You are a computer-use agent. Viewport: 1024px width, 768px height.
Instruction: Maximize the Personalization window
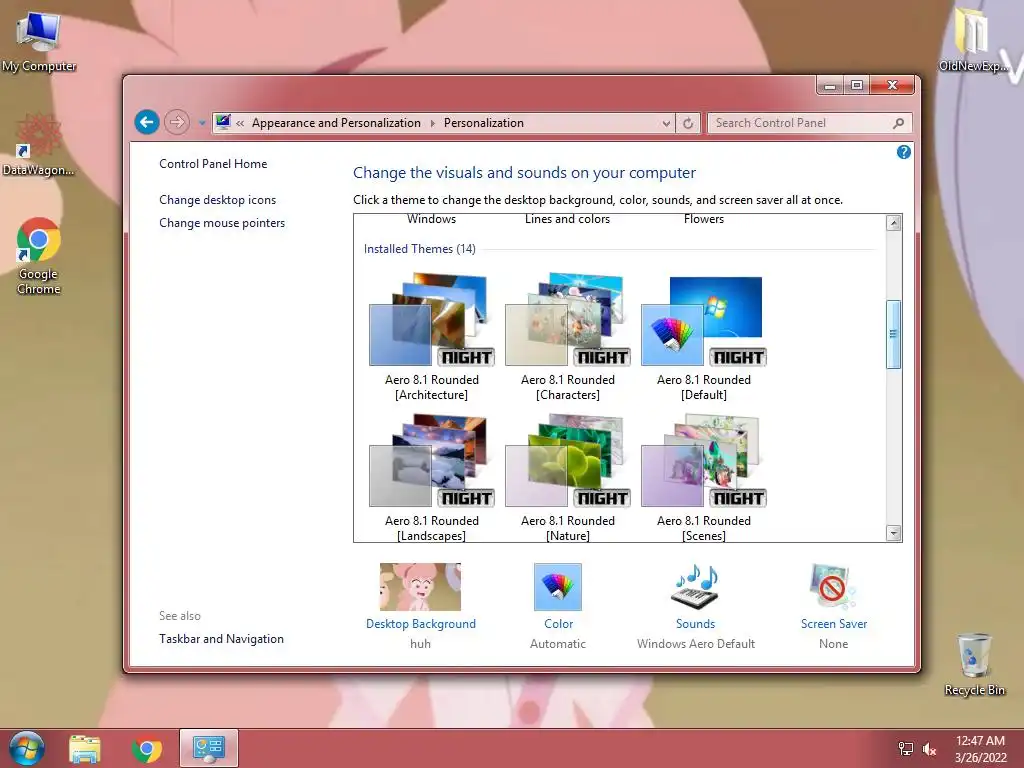(857, 86)
